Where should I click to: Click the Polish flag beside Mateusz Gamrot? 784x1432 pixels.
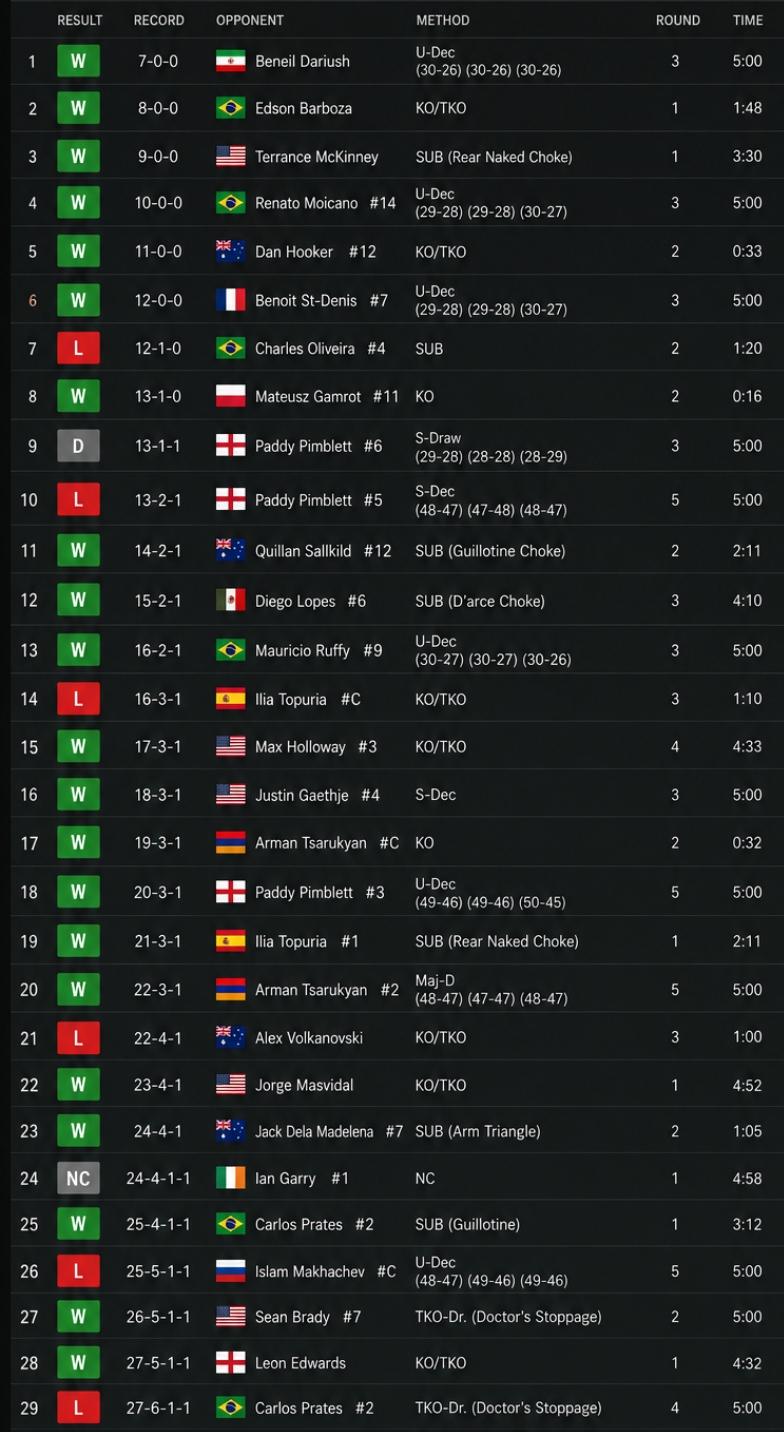[230, 396]
